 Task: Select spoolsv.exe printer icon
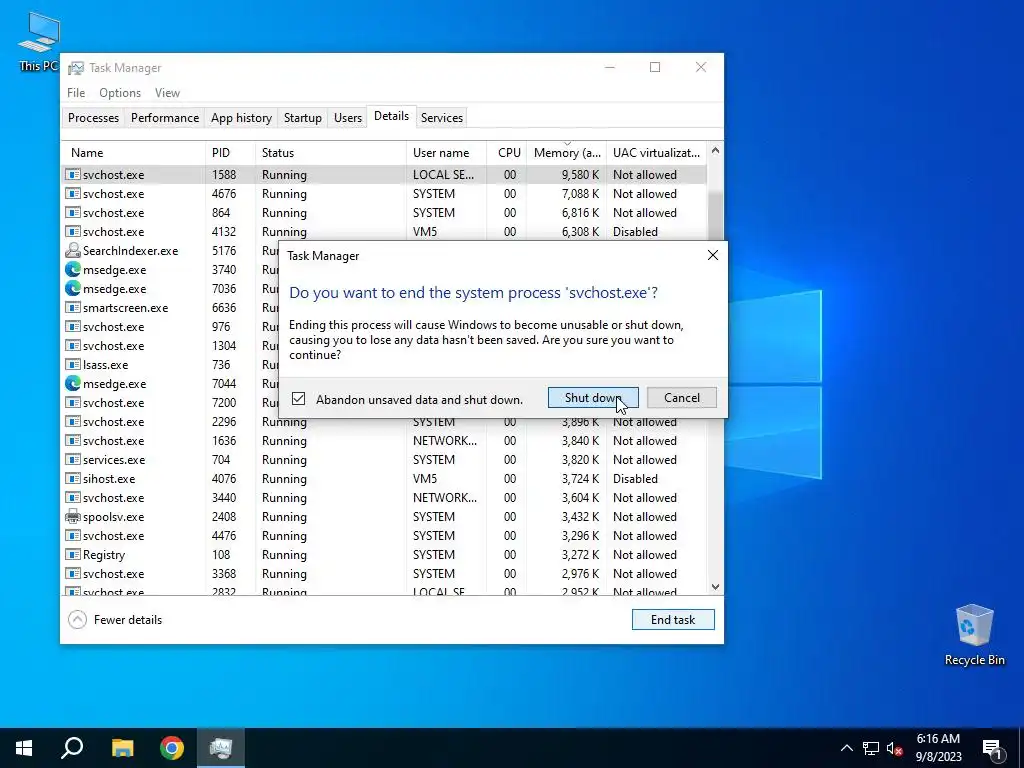coord(72,517)
